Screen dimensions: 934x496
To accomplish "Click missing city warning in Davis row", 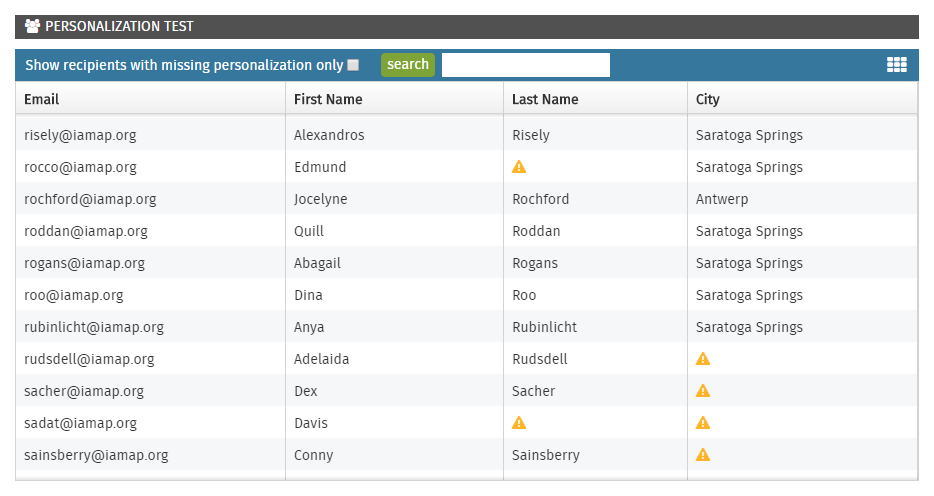I will (703, 423).
